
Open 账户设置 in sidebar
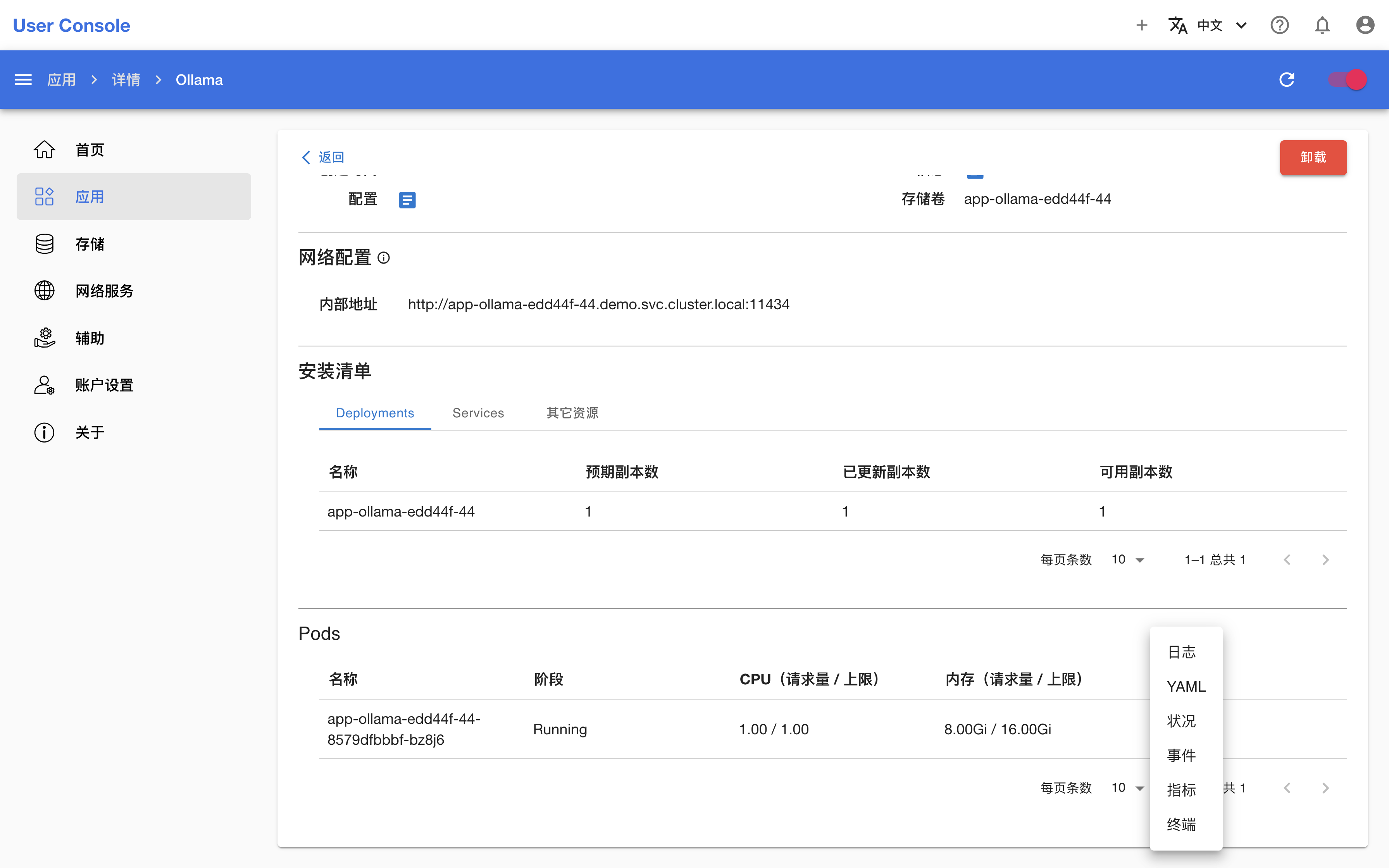pos(134,385)
